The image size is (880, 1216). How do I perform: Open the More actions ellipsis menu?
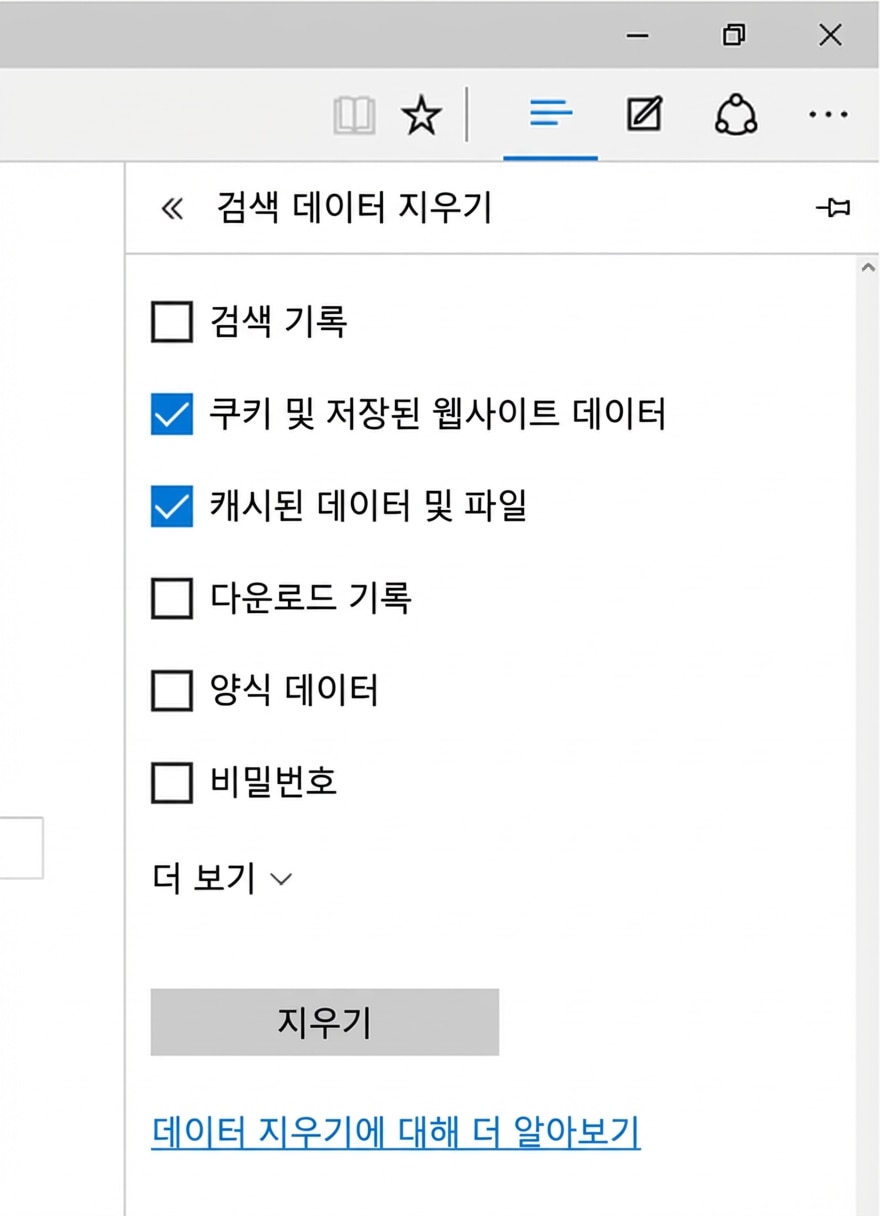[828, 116]
